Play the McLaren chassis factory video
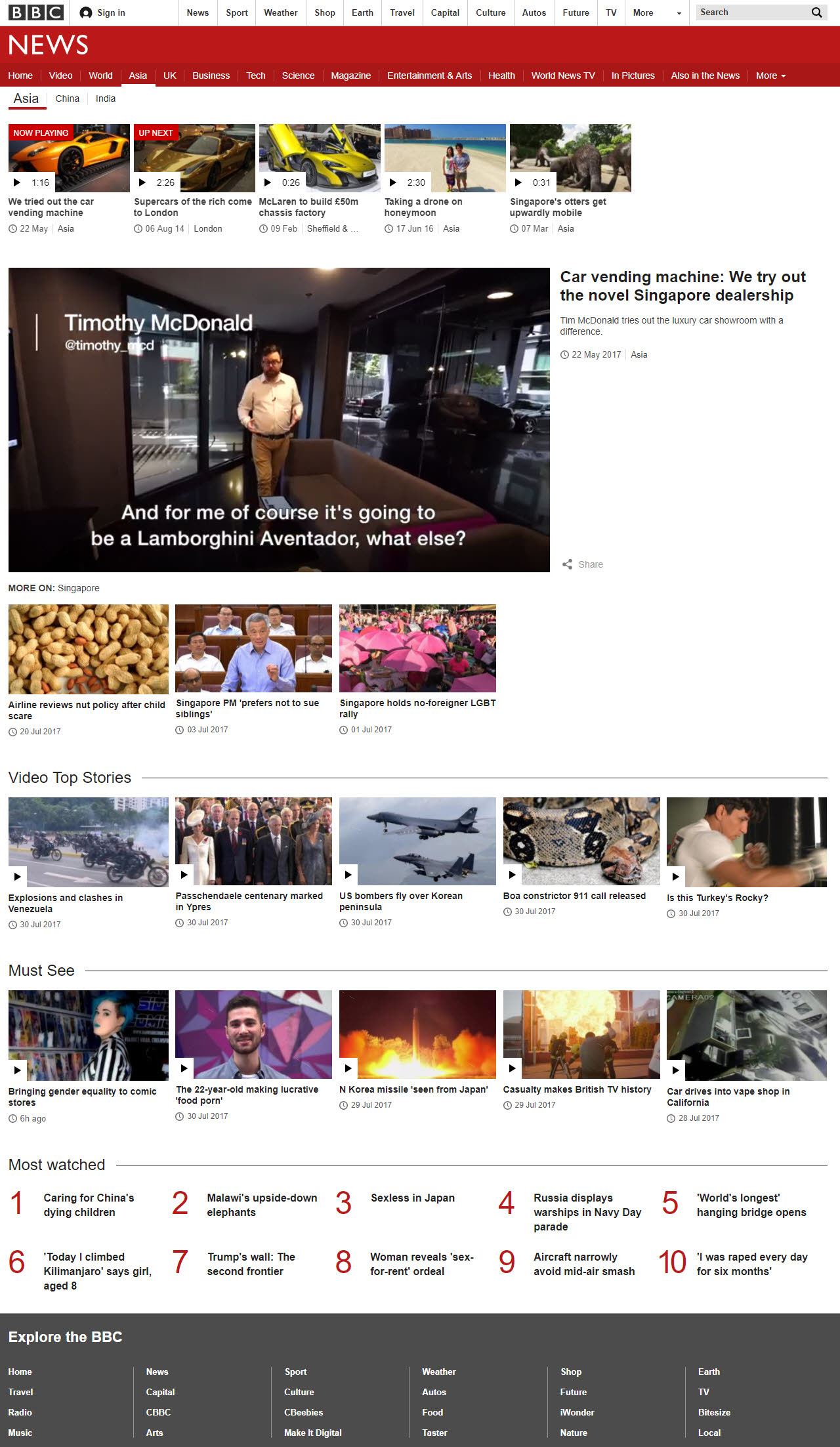 [320, 158]
